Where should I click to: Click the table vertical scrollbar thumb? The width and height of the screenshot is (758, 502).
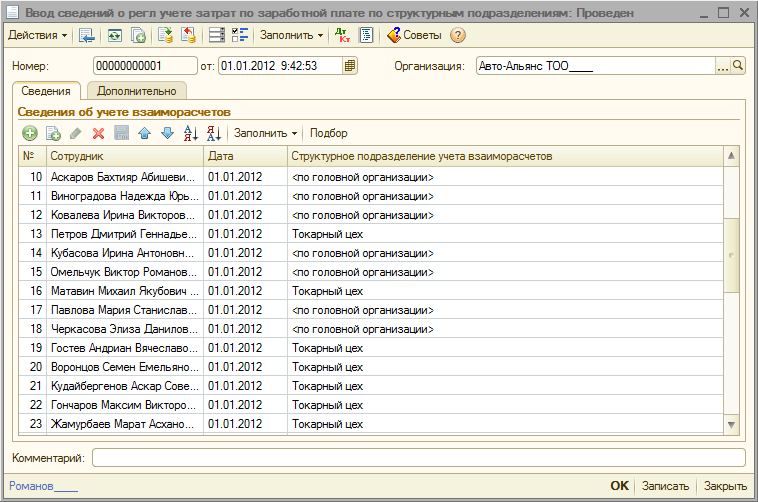tap(732, 255)
